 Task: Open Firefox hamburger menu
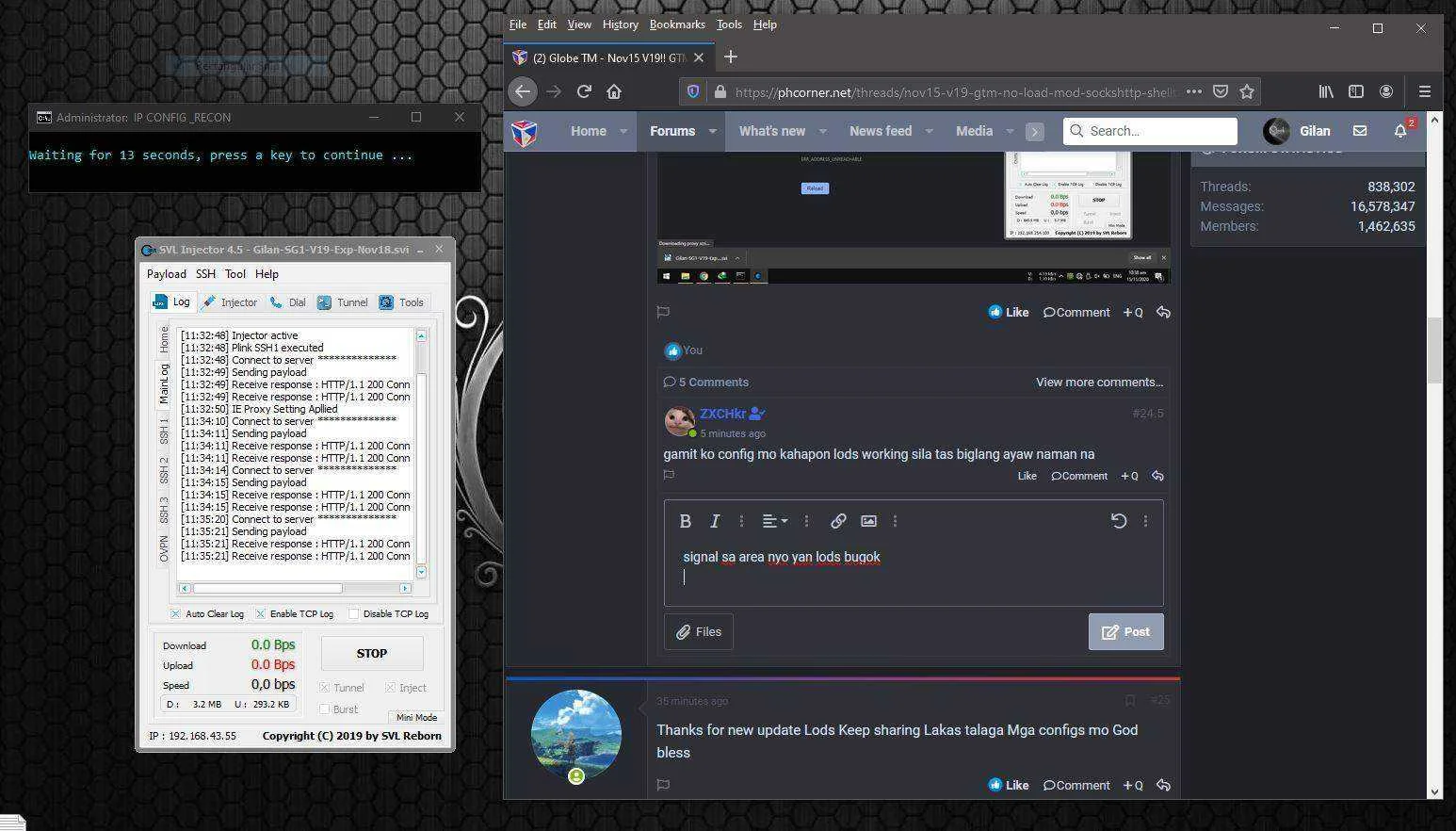(x=1425, y=91)
